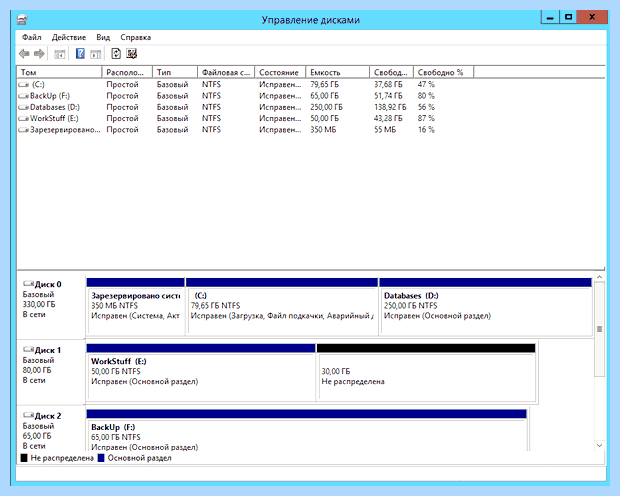Click the vertical scrollbar thumb in disk pane
Screen dimensions: 620x496
click(x=599, y=329)
